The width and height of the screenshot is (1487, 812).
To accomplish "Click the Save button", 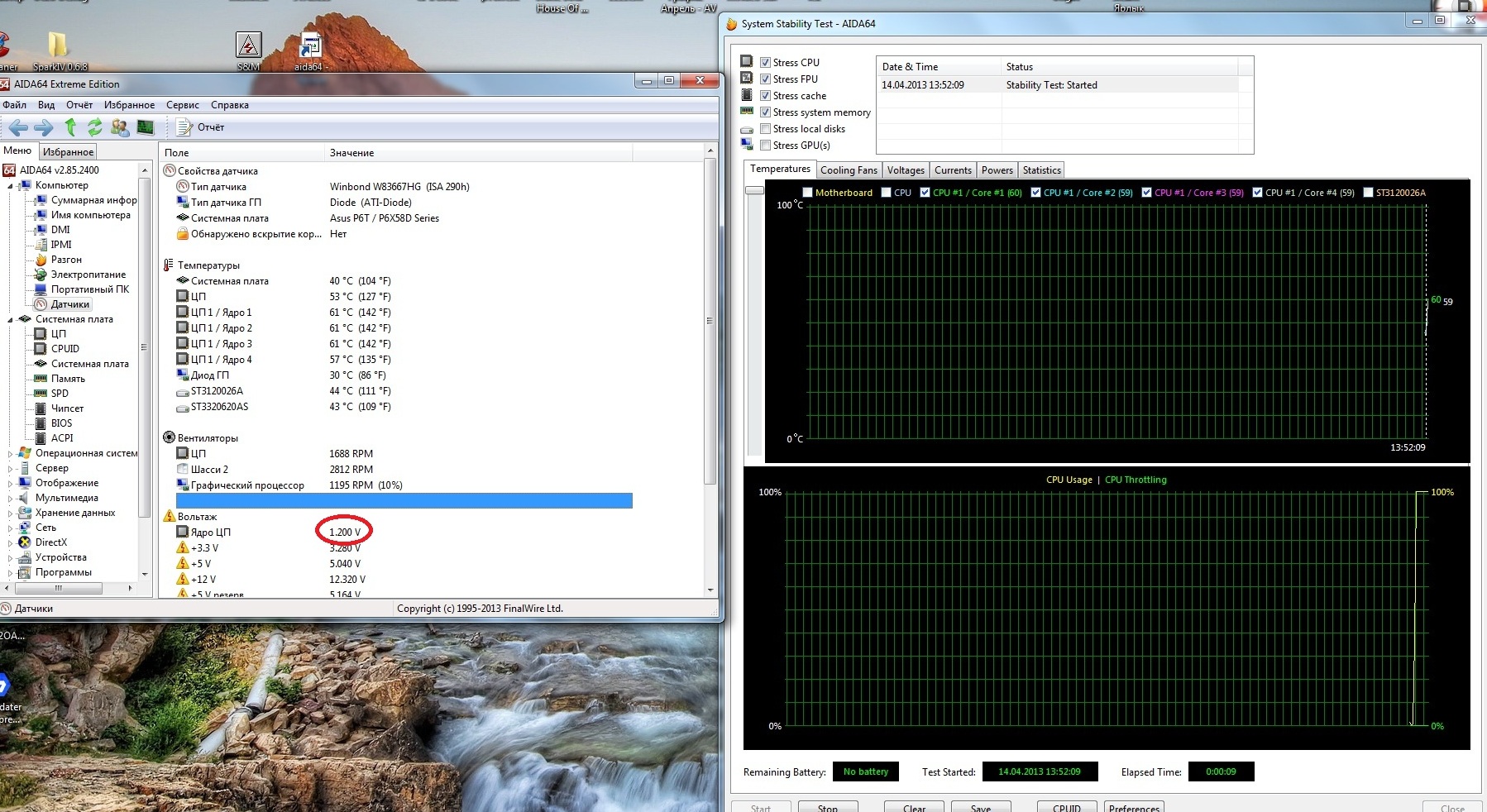I will click(981, 808).
